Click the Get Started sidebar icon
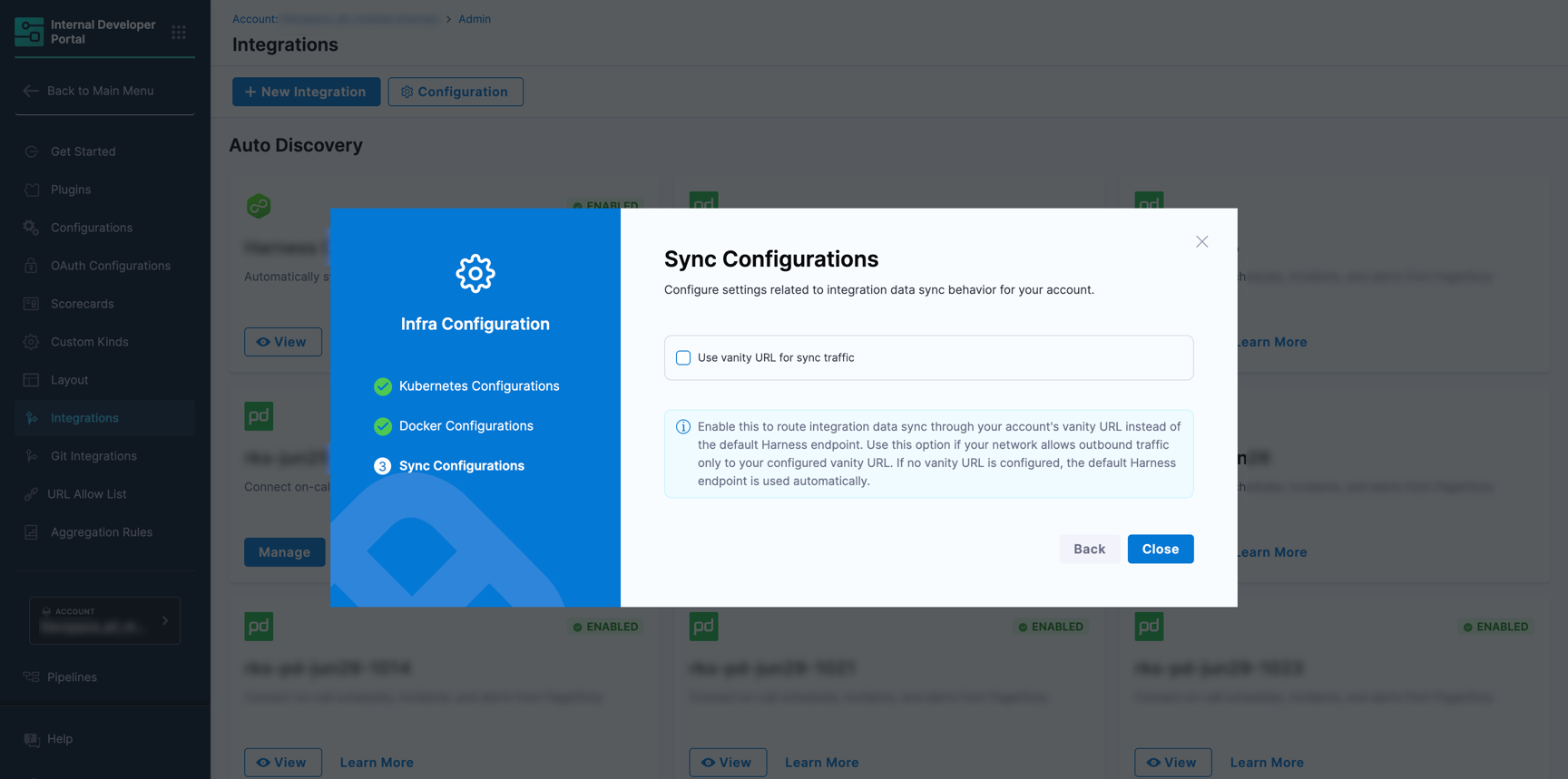This screenshot has width=1568, height=779. [x=32, y=151]
